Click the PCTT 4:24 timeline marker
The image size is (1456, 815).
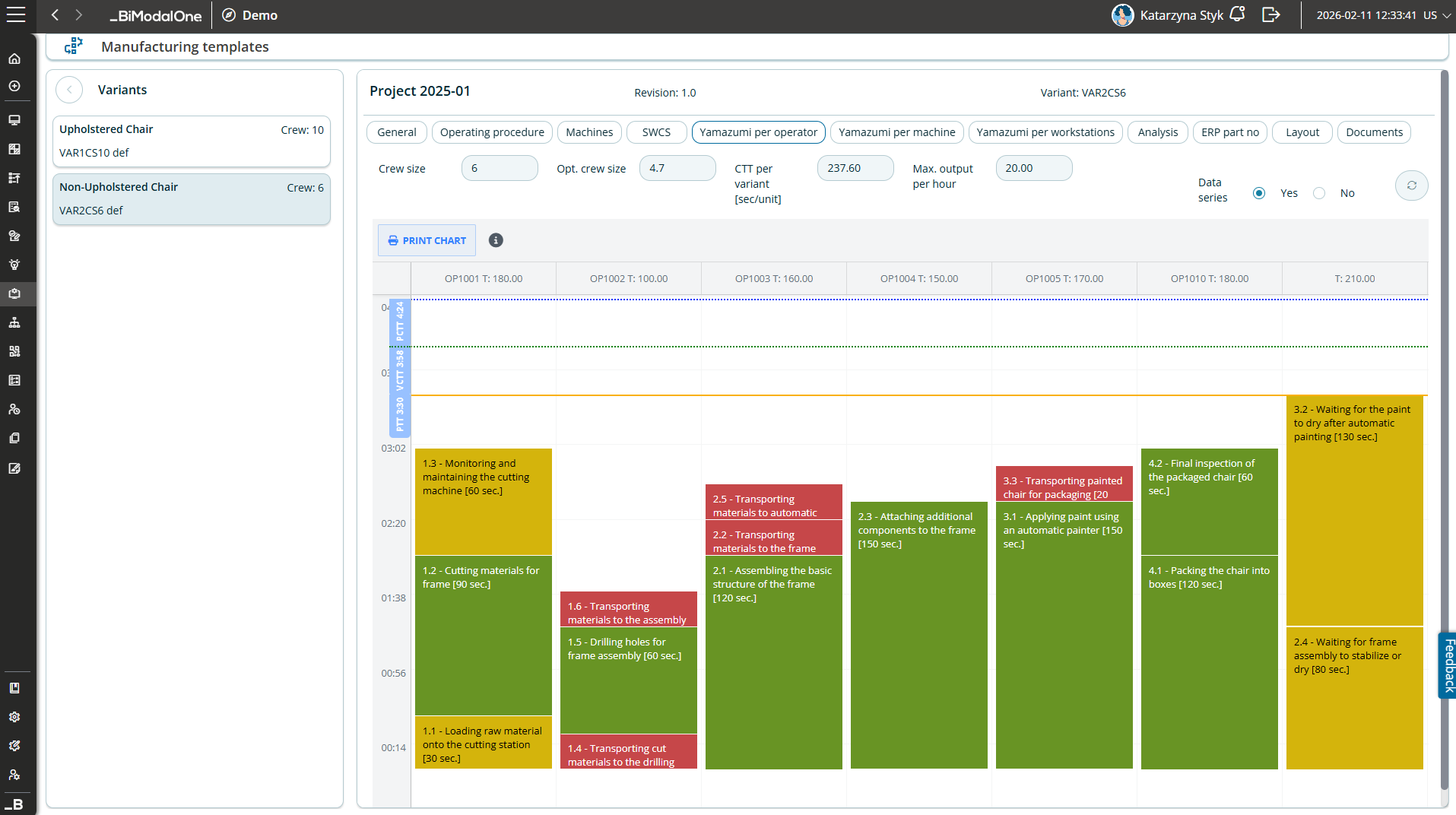point(400,322)
